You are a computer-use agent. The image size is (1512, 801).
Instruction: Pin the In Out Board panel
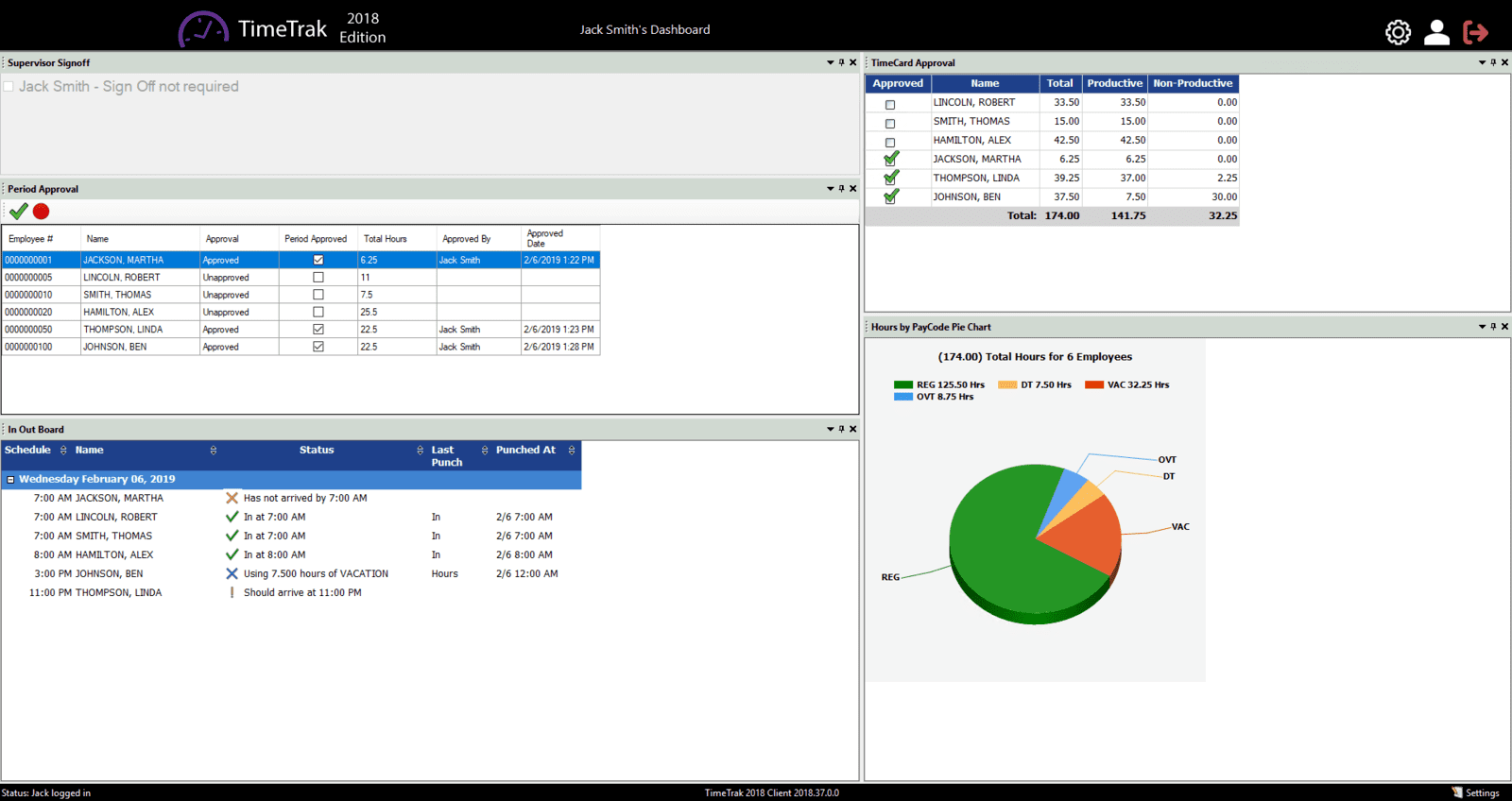841,429
